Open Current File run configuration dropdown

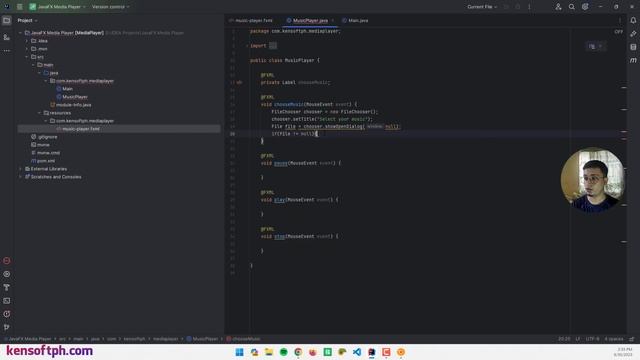[x=482, y=7]
